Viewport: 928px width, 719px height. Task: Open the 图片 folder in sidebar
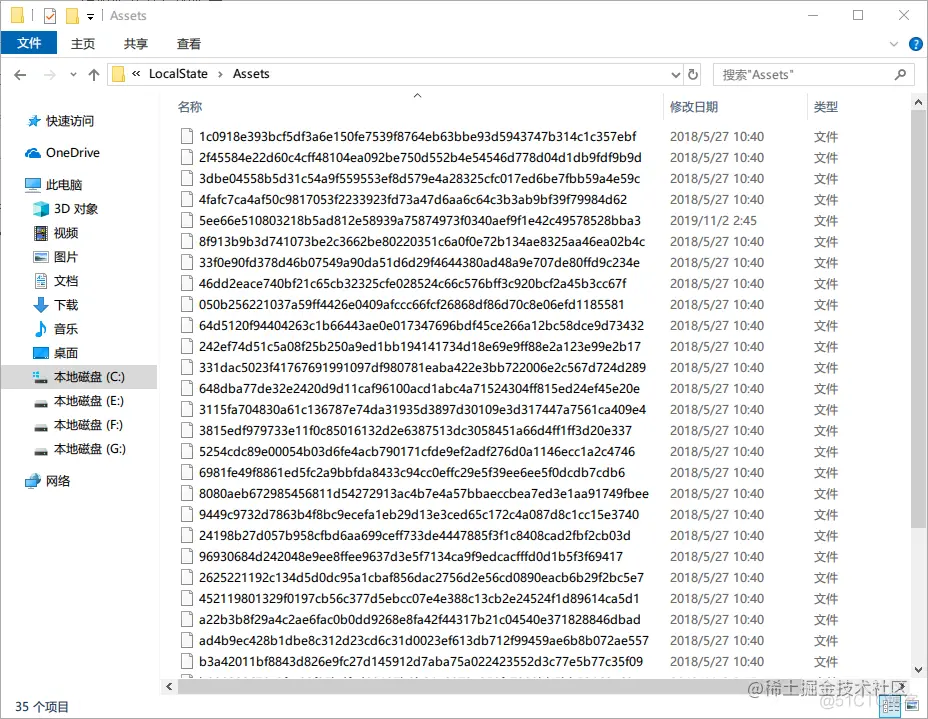55,257
